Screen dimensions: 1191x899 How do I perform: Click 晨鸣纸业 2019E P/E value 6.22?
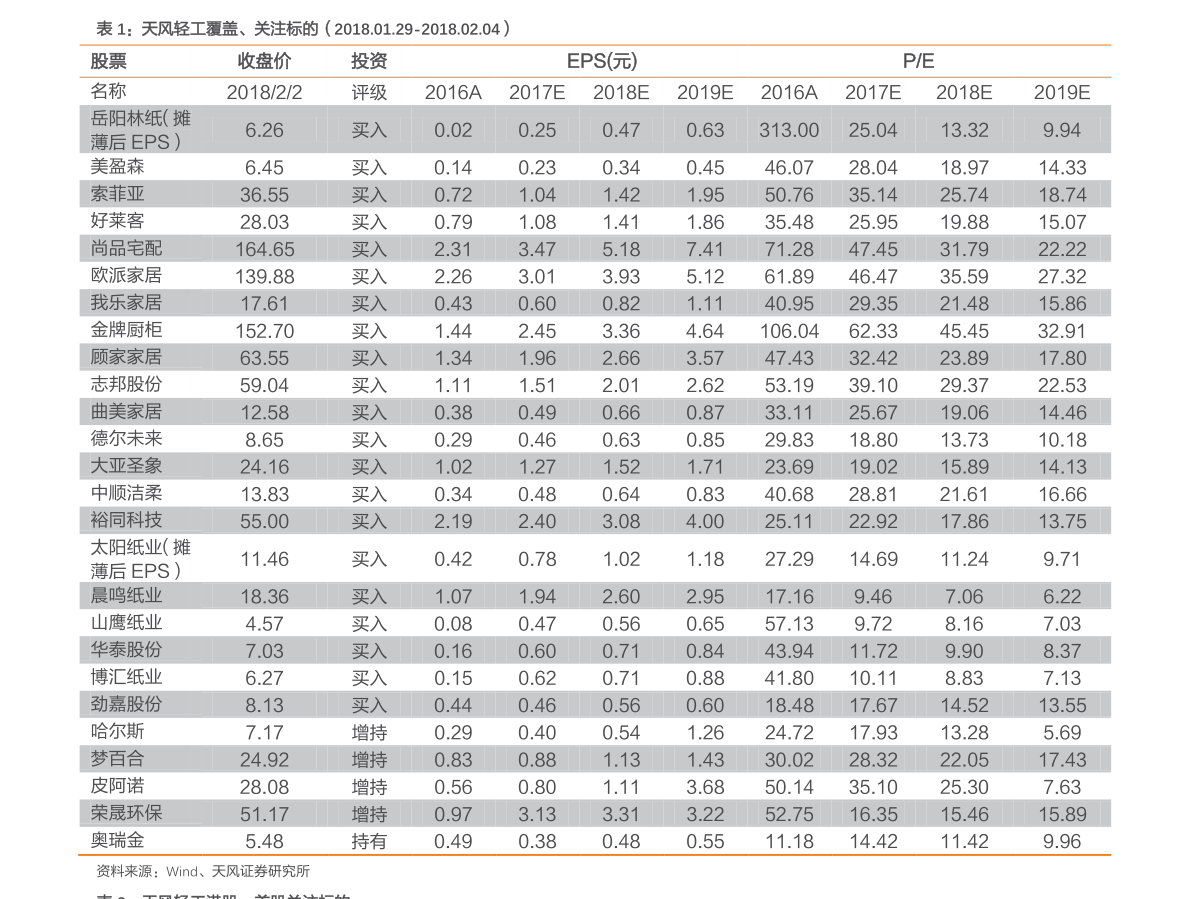(1062, 597)
